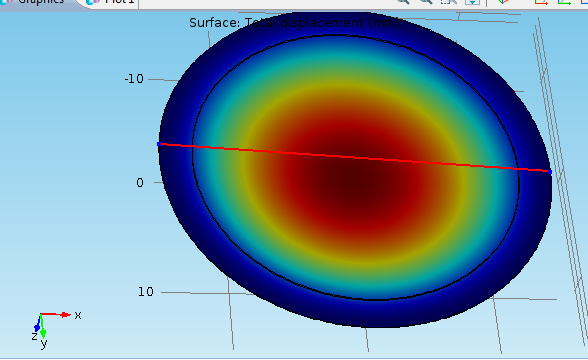Viewport: 588px width, 360px height.
Task: Select the XY view icon
Action: (541, 2)
